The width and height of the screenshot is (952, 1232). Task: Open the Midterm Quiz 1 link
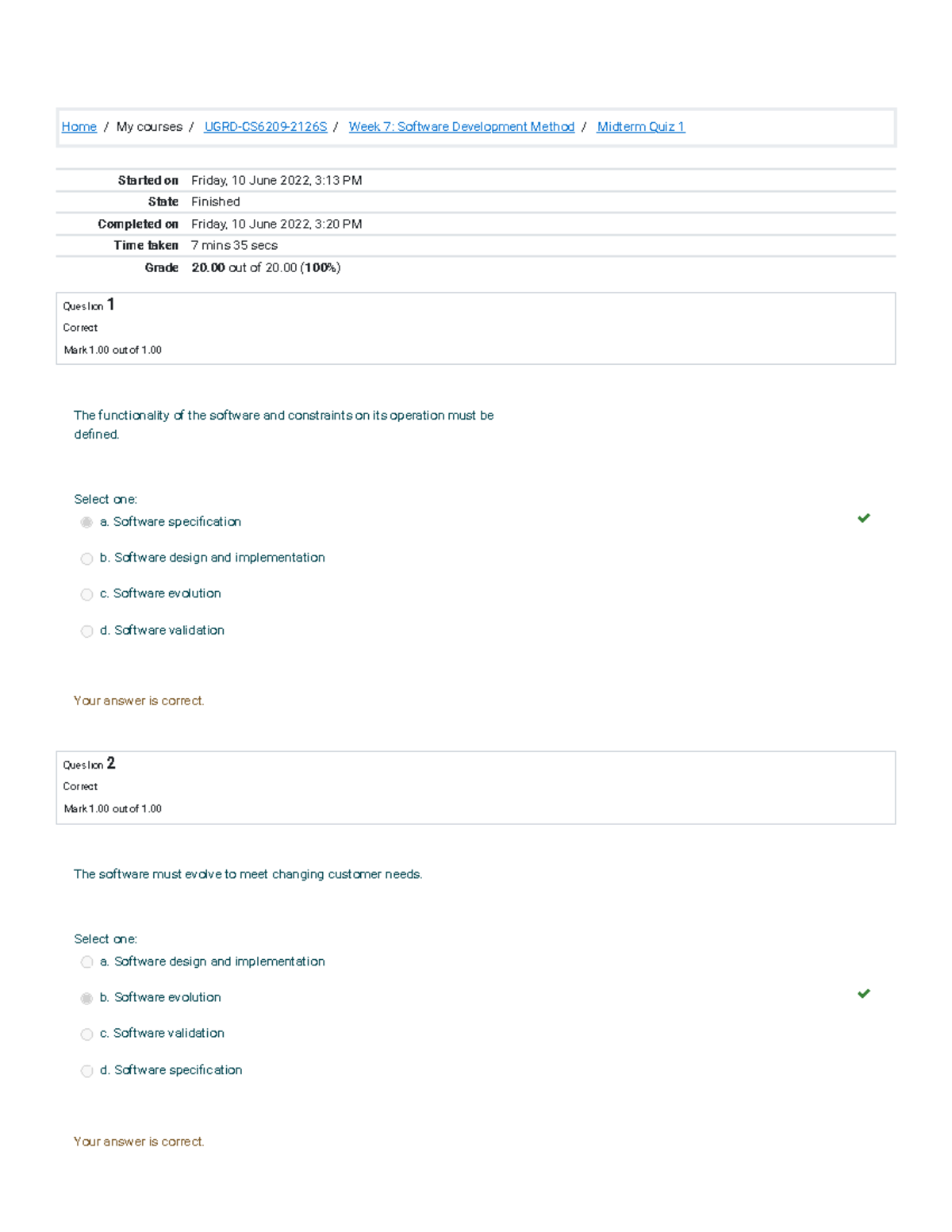(640, 127)
